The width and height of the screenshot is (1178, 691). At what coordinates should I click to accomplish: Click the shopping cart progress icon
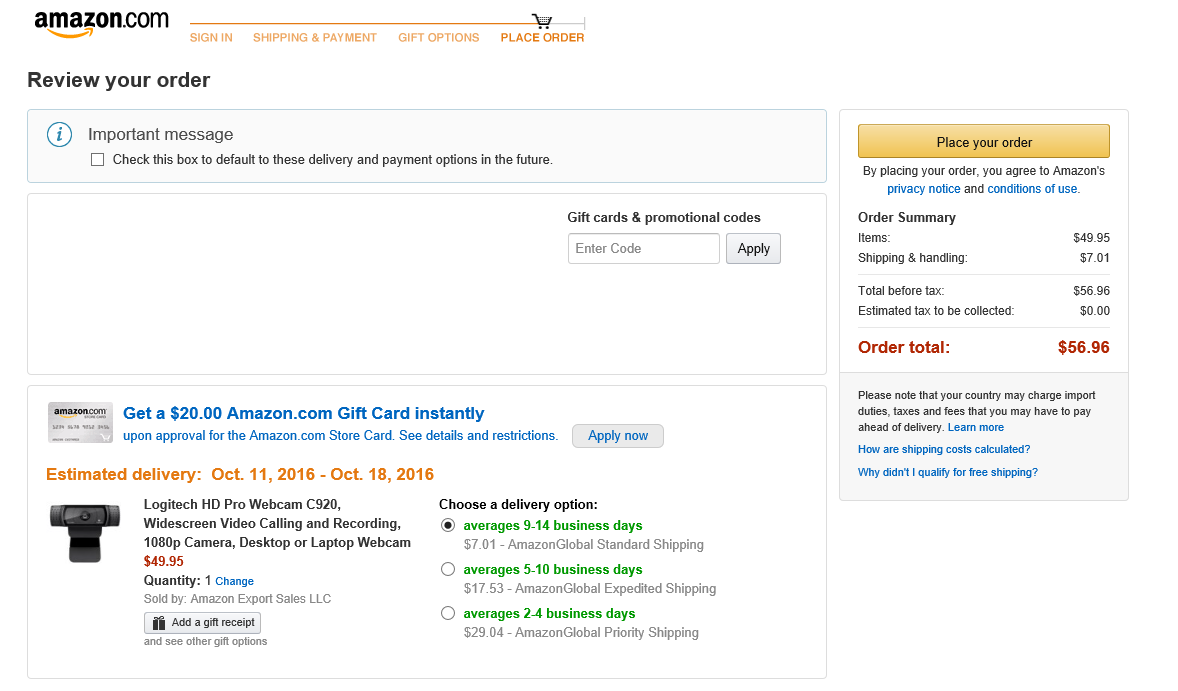[542, 21]
